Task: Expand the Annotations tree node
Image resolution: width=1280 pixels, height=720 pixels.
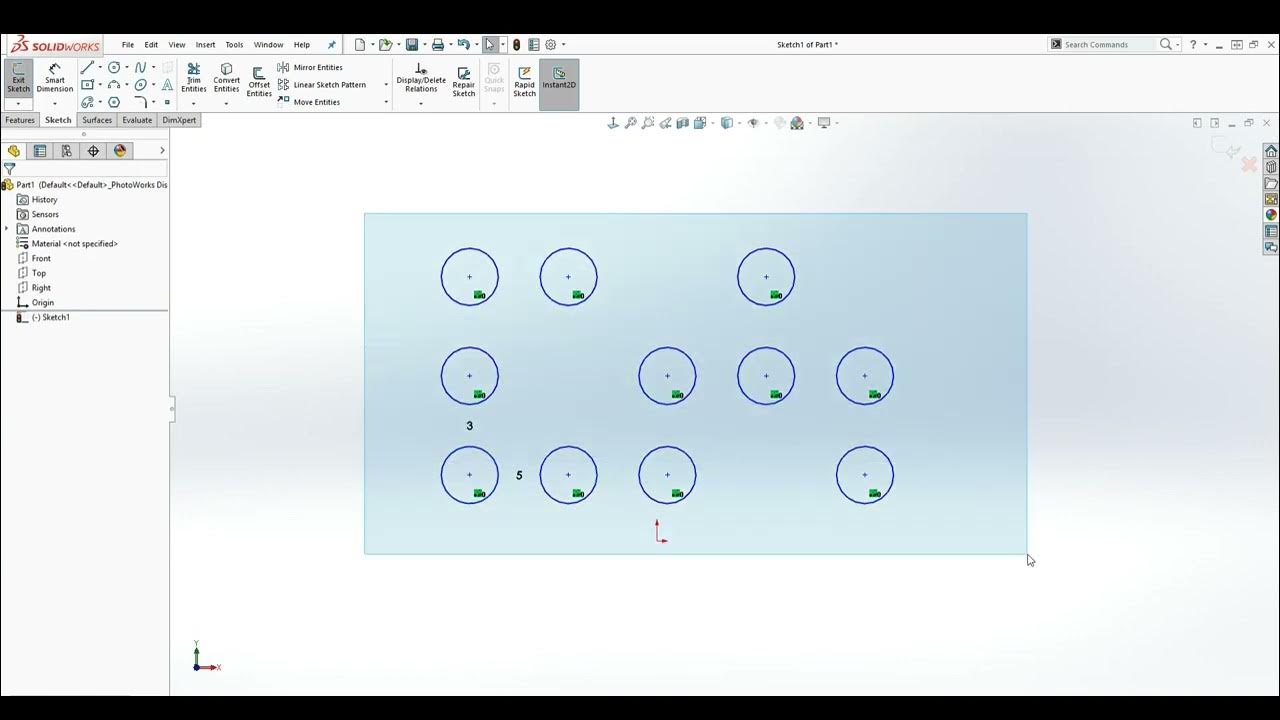Action: [x=7, y=229]
